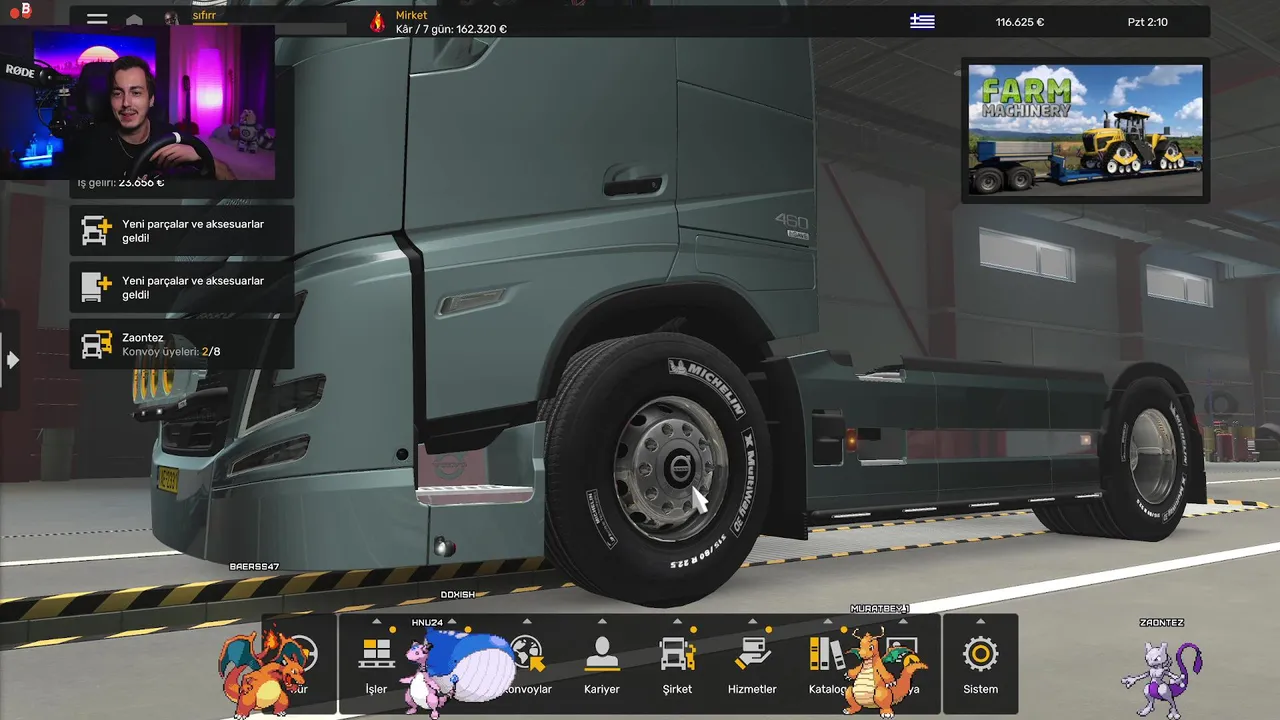1280x720 pixels.
Task: Open Konvoylar globe cursor icon
Action: click(527, 655)
